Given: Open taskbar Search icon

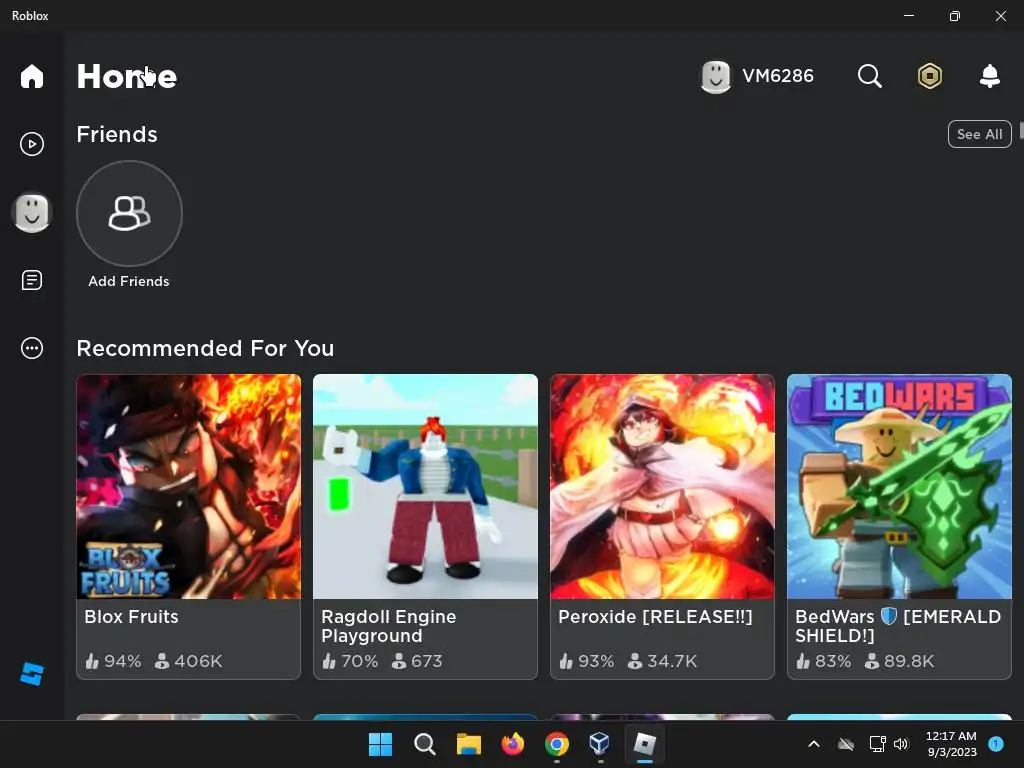Looking at the screenshot, I should point(424,744).
